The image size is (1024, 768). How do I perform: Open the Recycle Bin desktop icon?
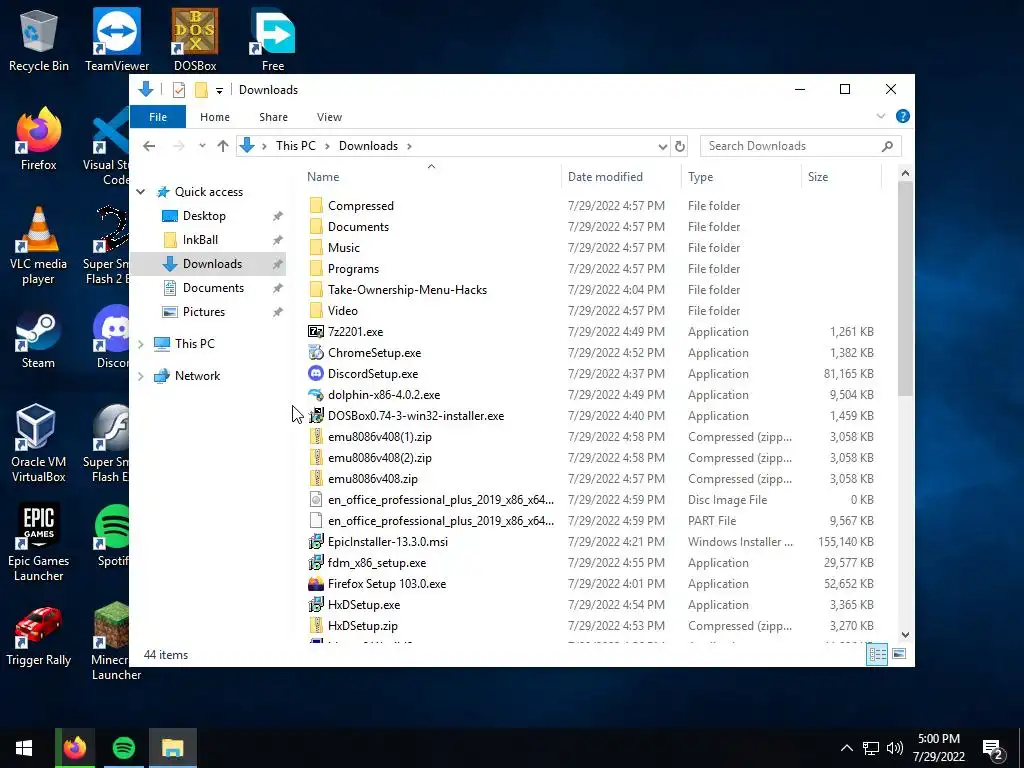(x=38, y=40)
